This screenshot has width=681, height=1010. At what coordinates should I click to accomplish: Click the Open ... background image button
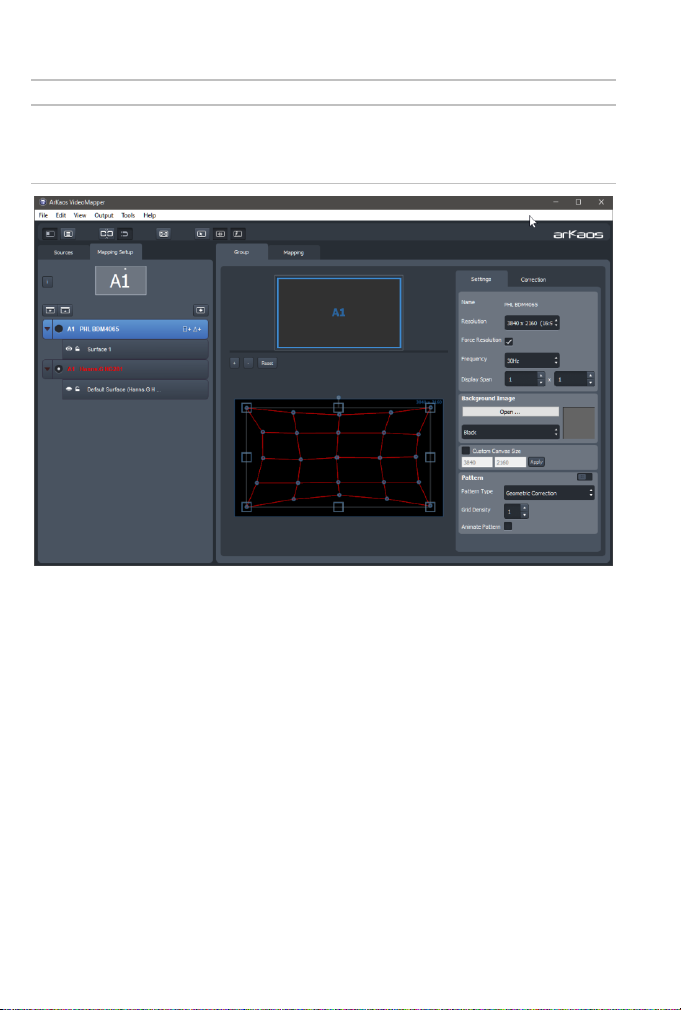[x=510, y=412]
